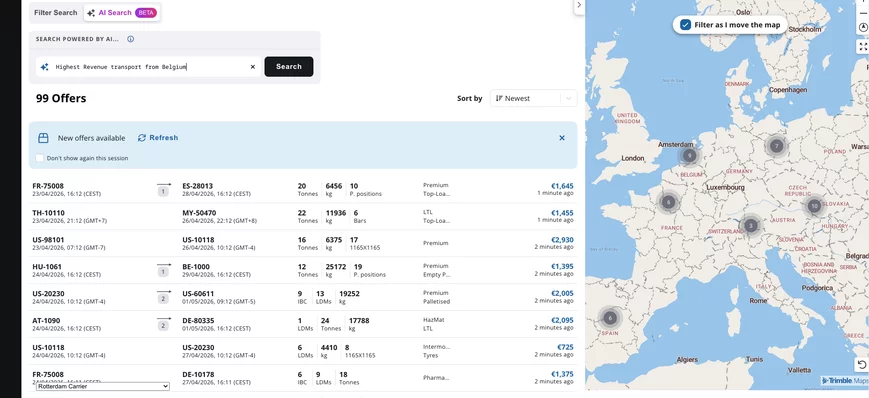Click destination BE-1000
The height and width of the screenshot is (398, 869).
[196, 267]
